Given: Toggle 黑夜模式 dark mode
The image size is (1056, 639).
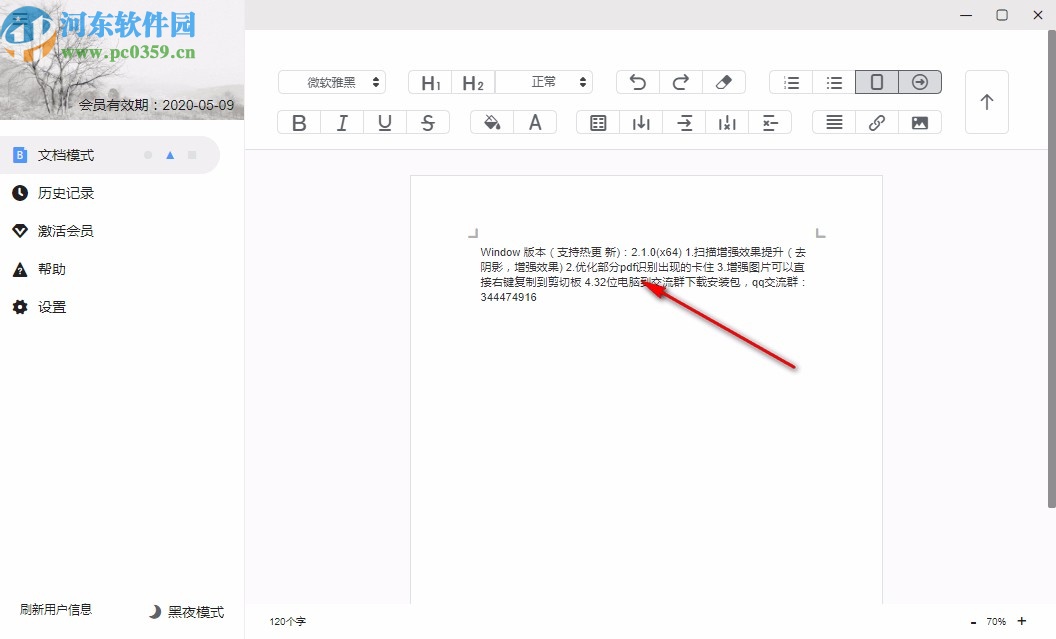Looking at the screenshot, I should click(187, 611).
